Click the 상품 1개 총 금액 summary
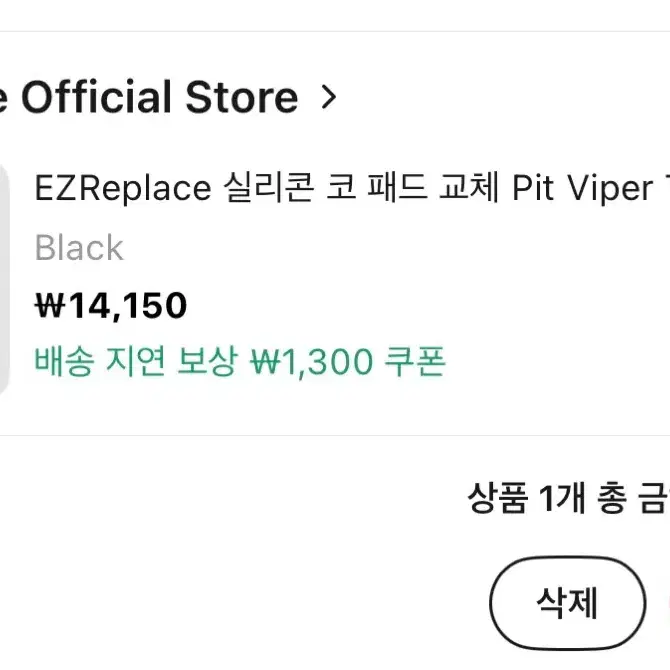The image size is (670, 670). (569, 498)
